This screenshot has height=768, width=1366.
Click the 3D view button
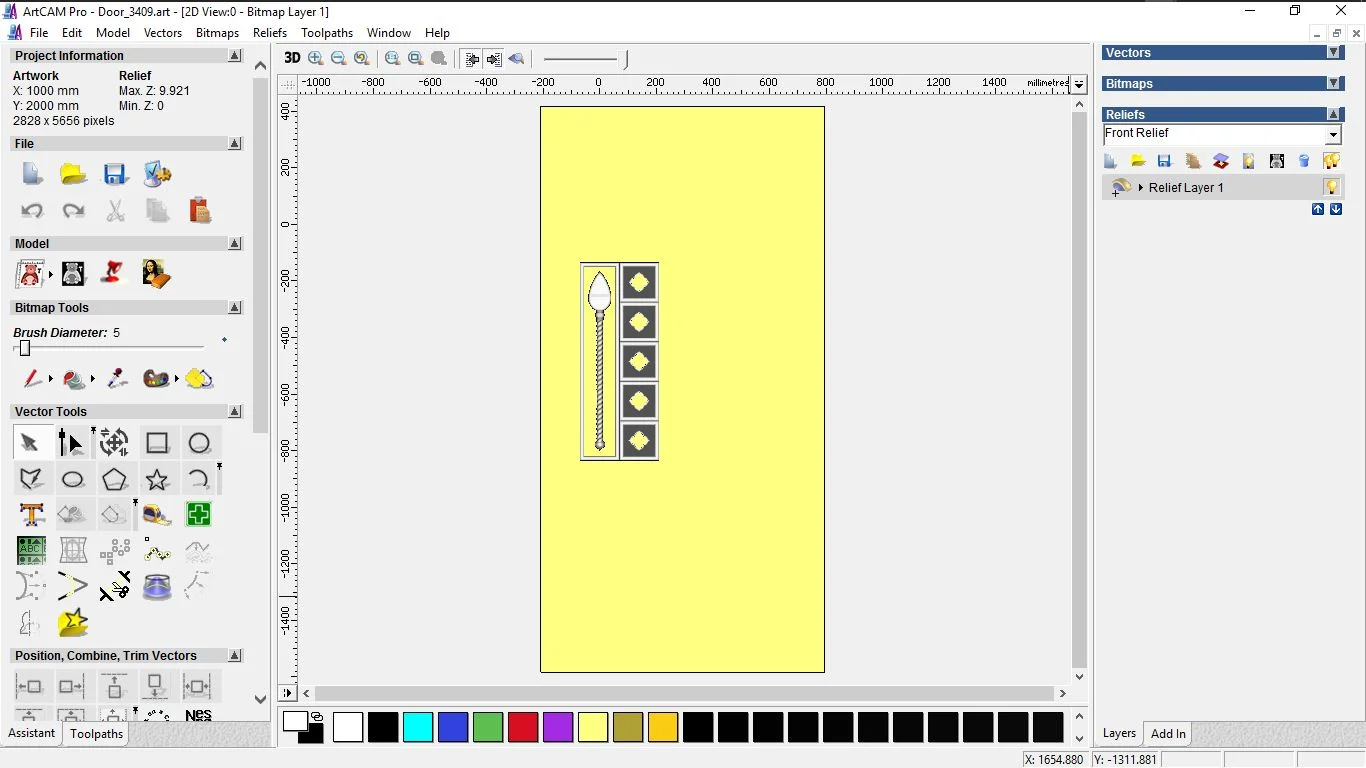tap(291, 59)
